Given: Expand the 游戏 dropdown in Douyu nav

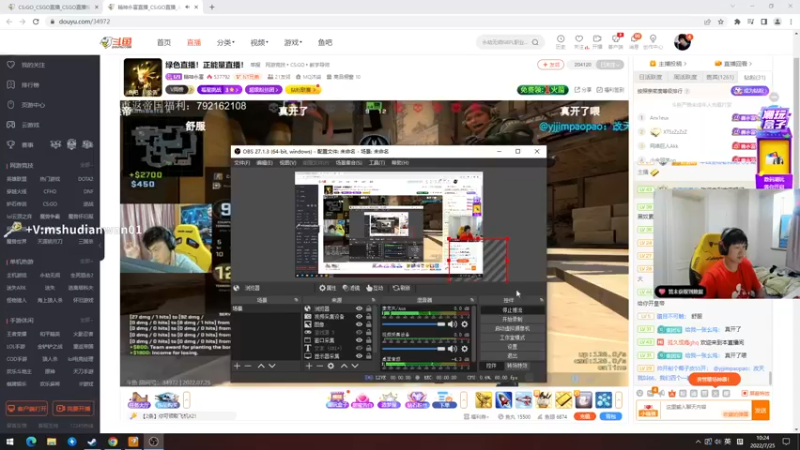Looking at the screenshot, I should pos(293,42).
